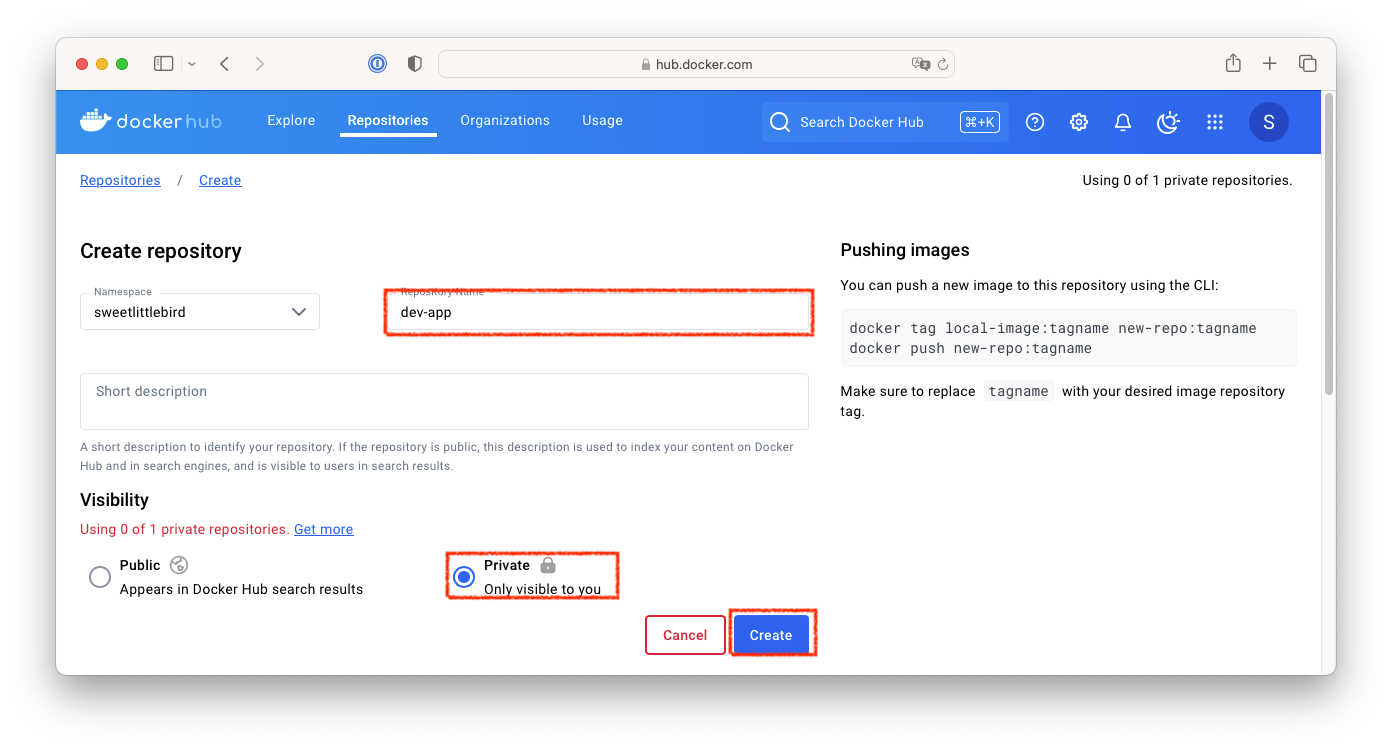Click the 1Password extension icon
Screen dimensions: 1392x749
[377, 64]
